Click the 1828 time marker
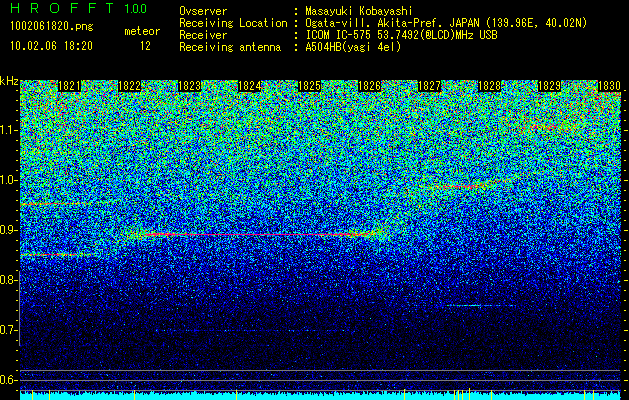 (489, 86)
